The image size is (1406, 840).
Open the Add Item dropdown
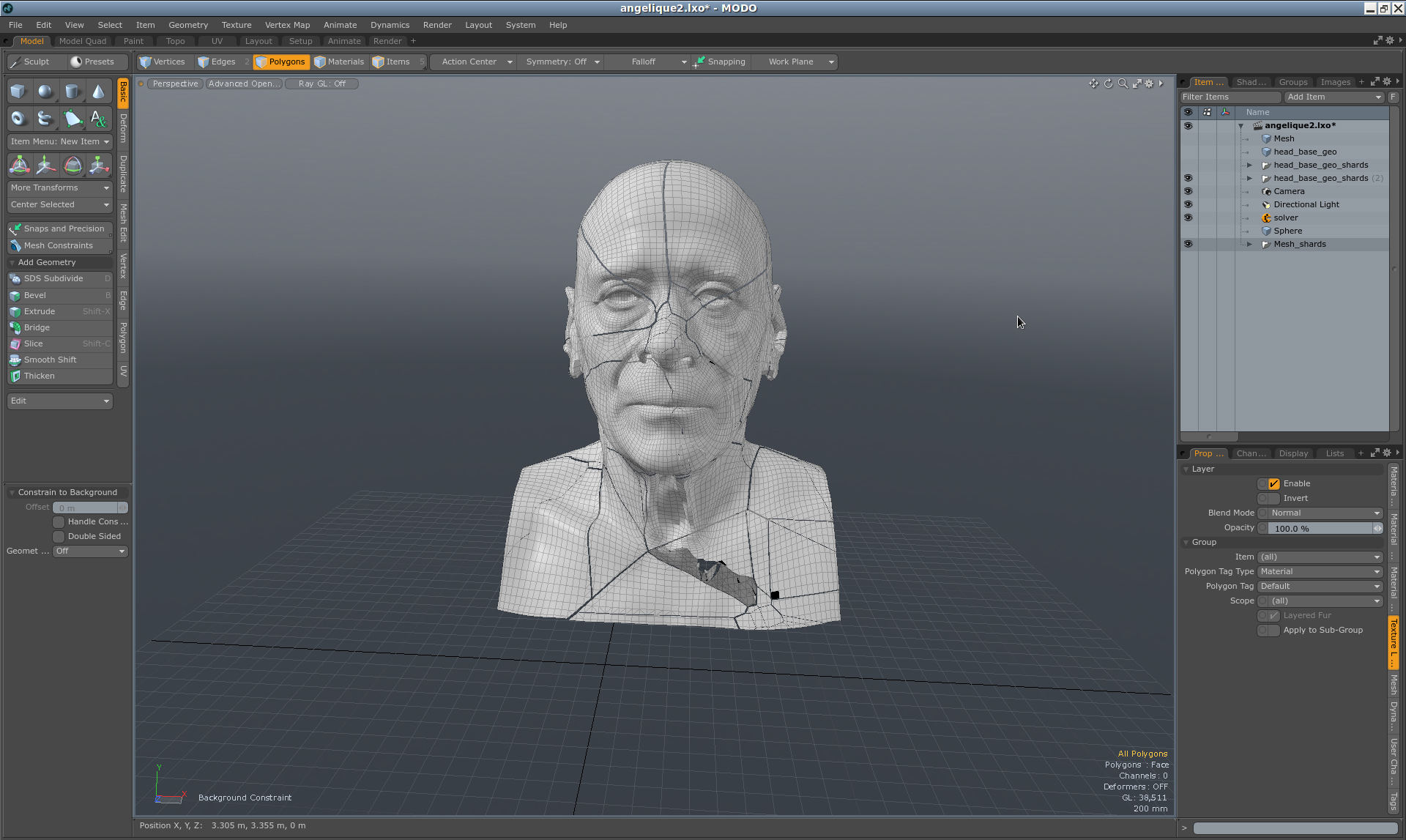pos(1334,97)
